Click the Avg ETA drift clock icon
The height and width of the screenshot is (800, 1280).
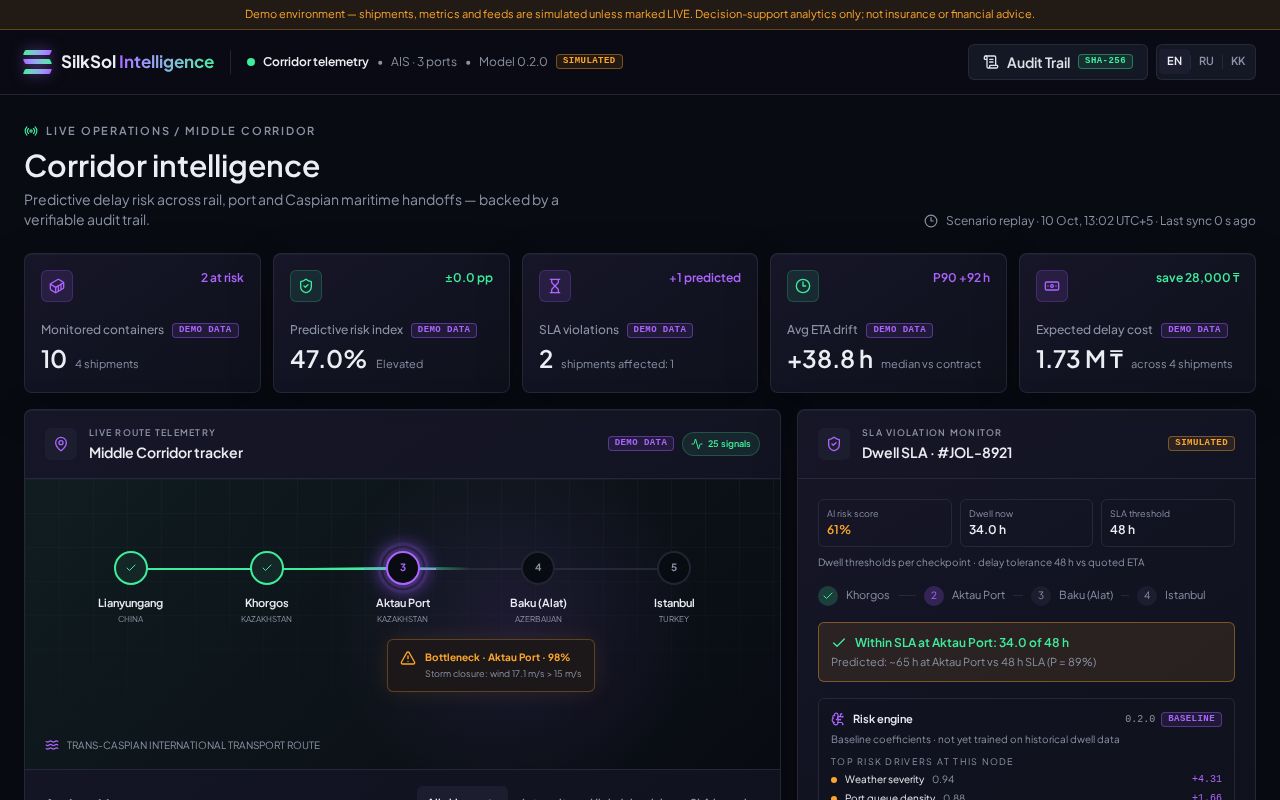pos(803,286)
